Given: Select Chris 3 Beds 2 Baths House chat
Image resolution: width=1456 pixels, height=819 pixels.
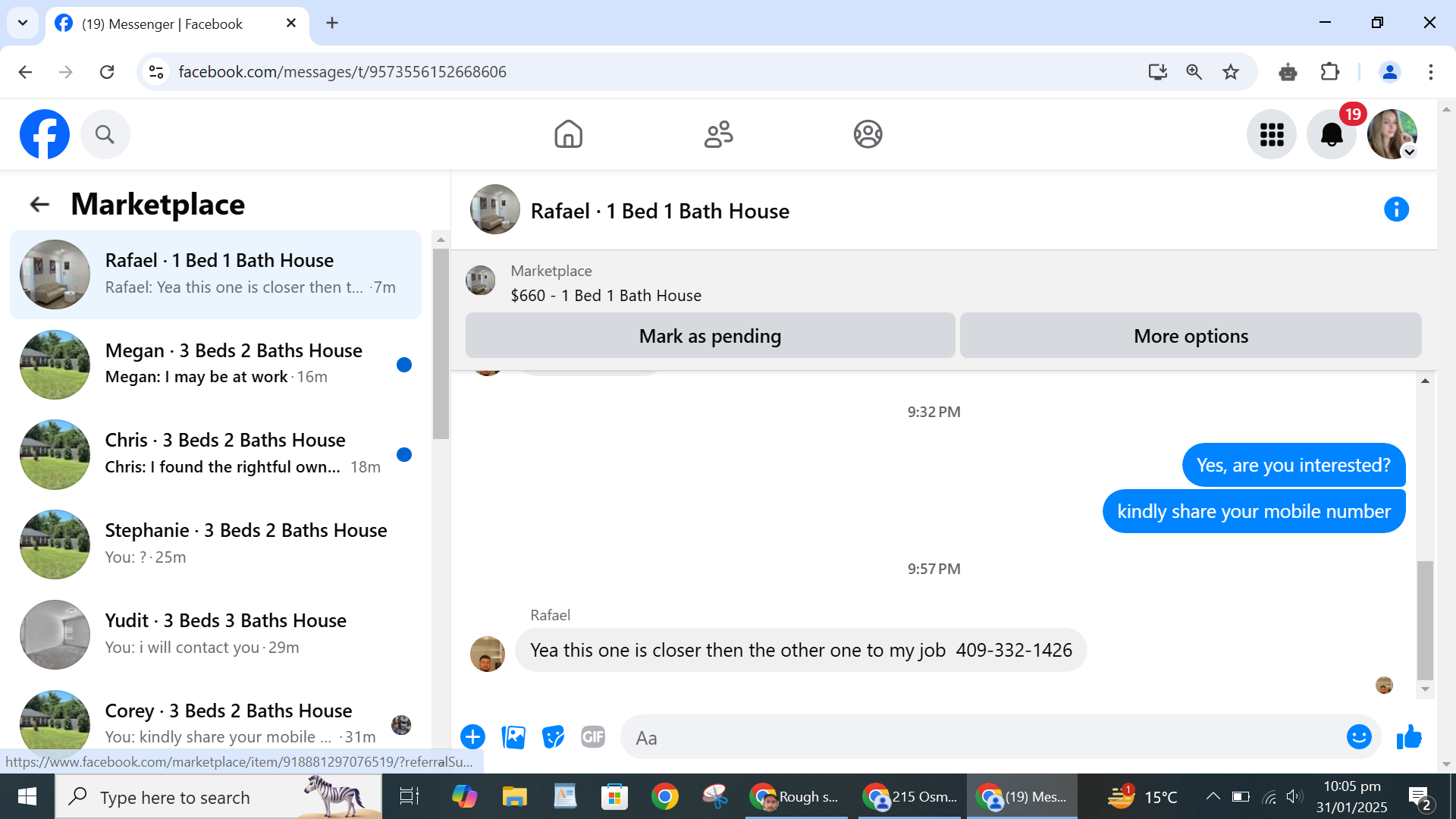Looking at the screenshot, I should (x=216, y=454).
